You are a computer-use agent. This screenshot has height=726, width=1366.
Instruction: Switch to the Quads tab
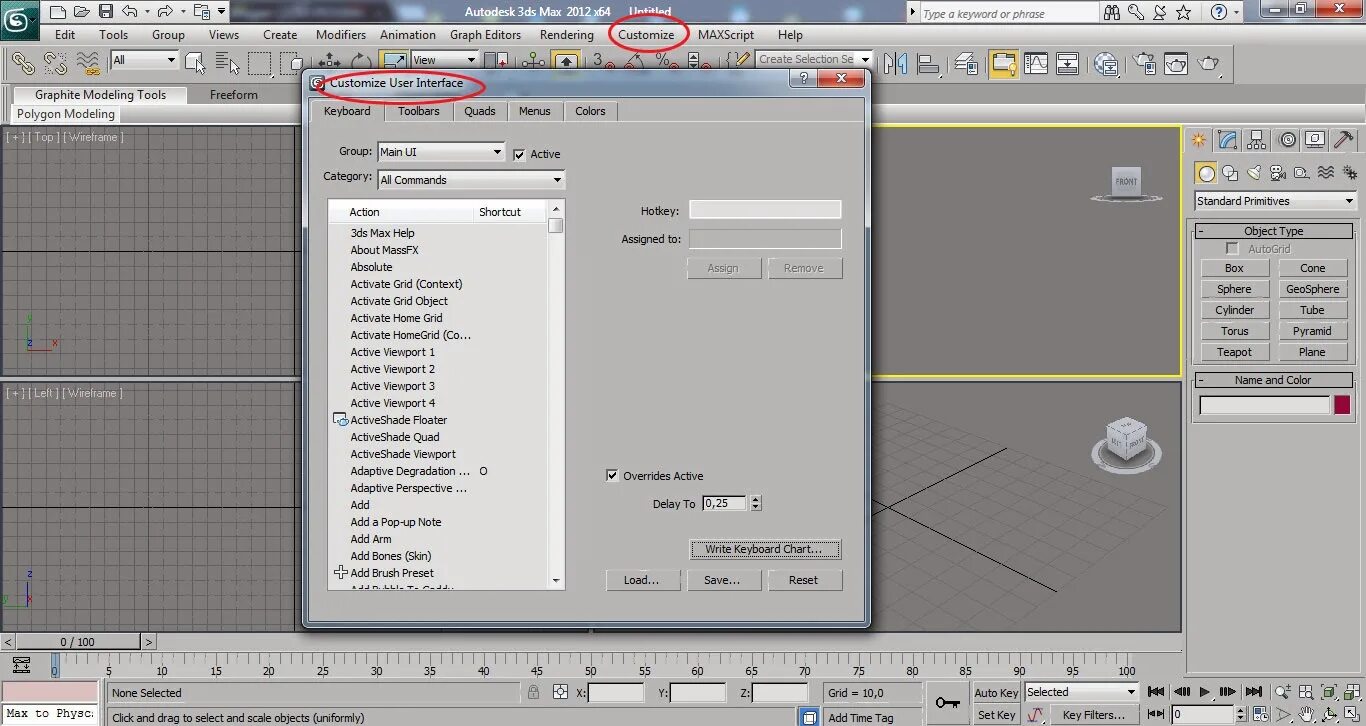point(480,111)
